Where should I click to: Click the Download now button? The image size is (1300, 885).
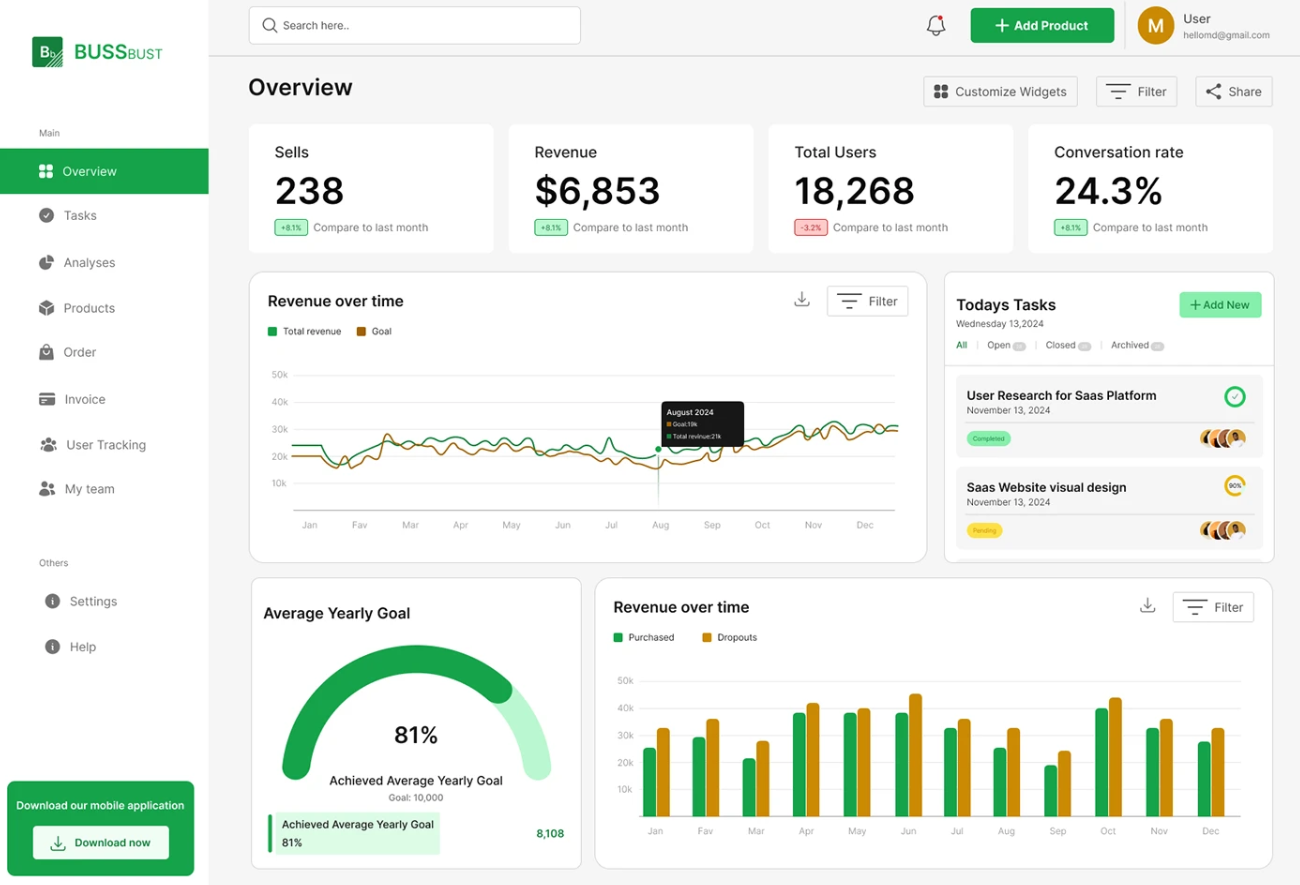pos(100,842)
